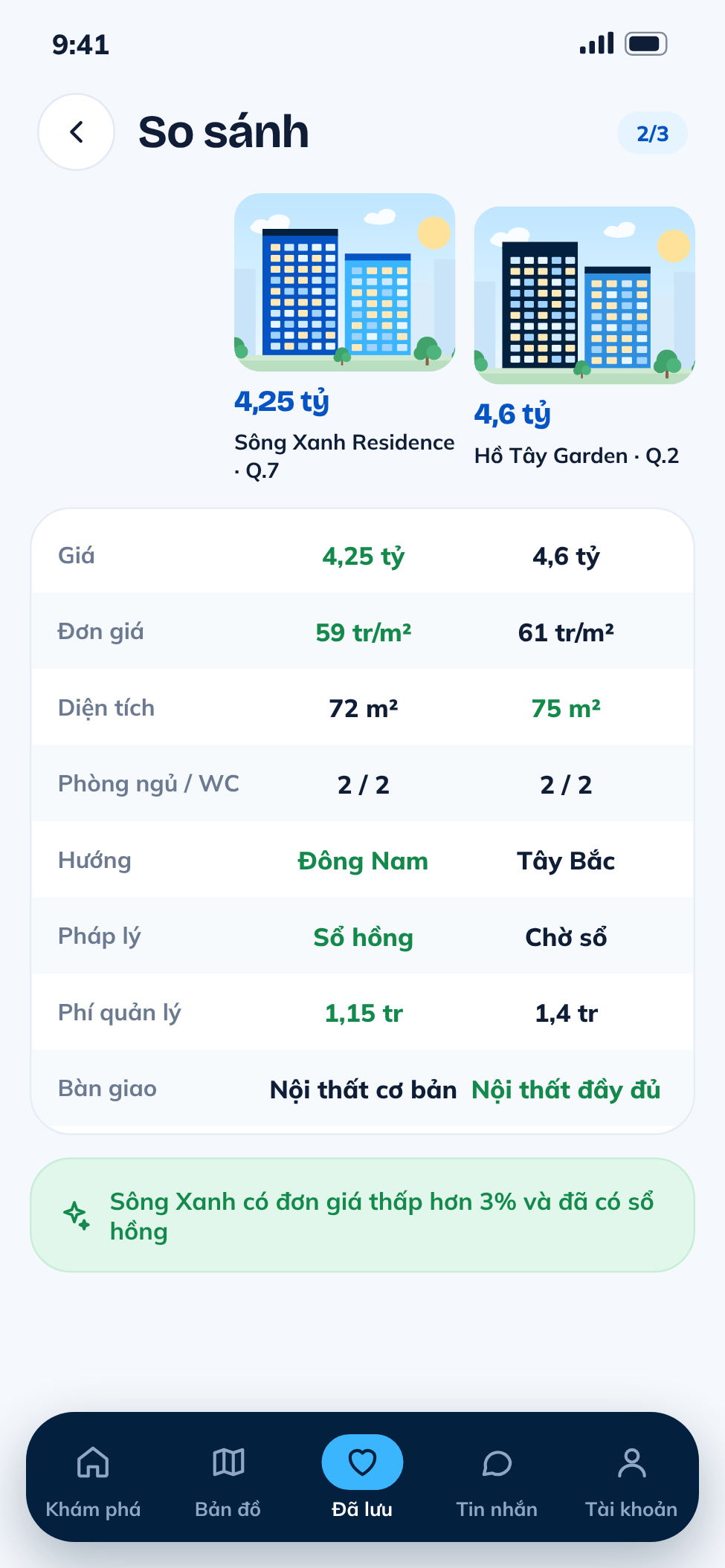725x1568 pixels.
Task: Open the Khám phá home icon
Action: point(93,1462)
